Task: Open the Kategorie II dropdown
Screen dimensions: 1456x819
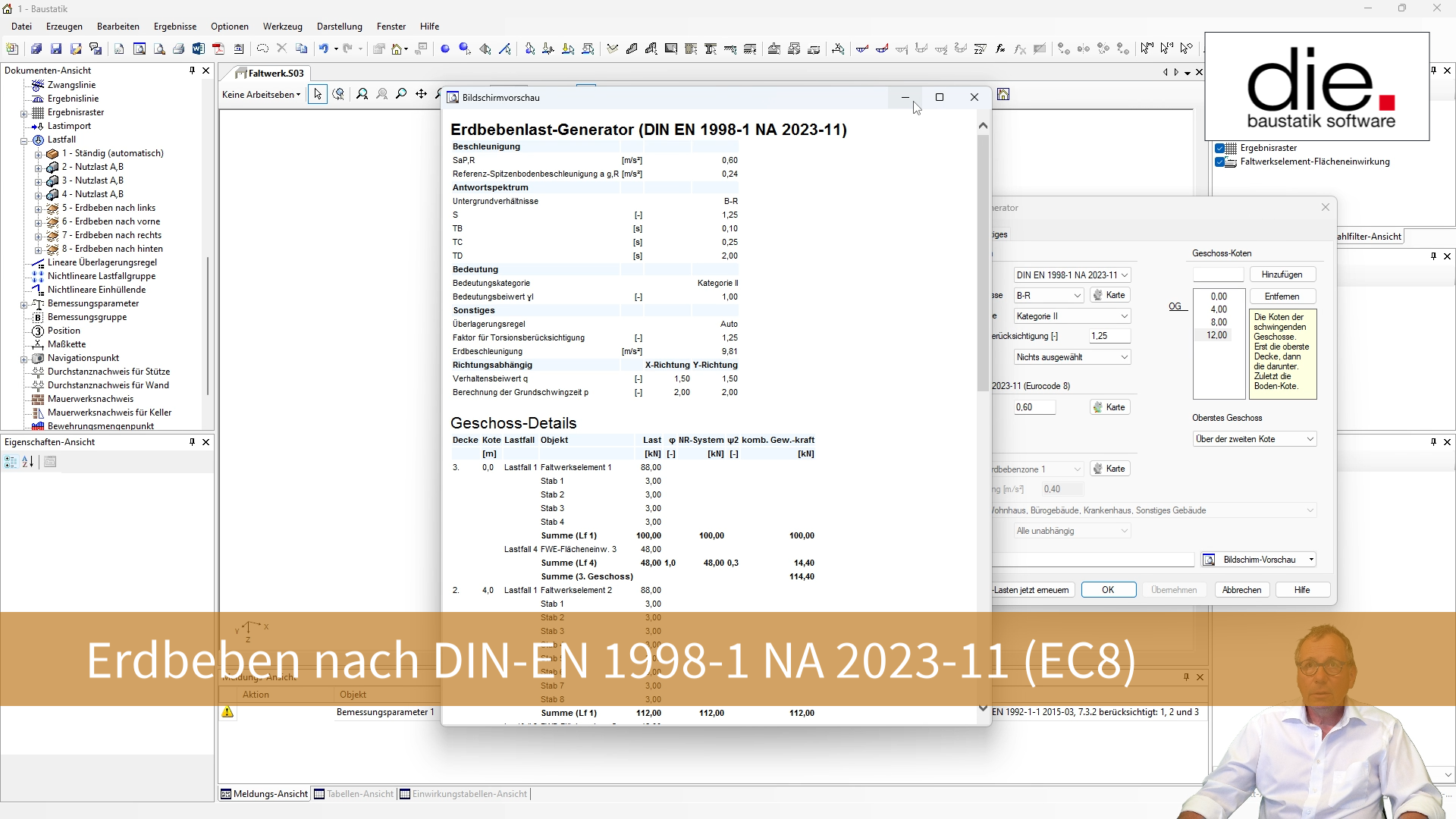Action: click(x=1072, y=316)
